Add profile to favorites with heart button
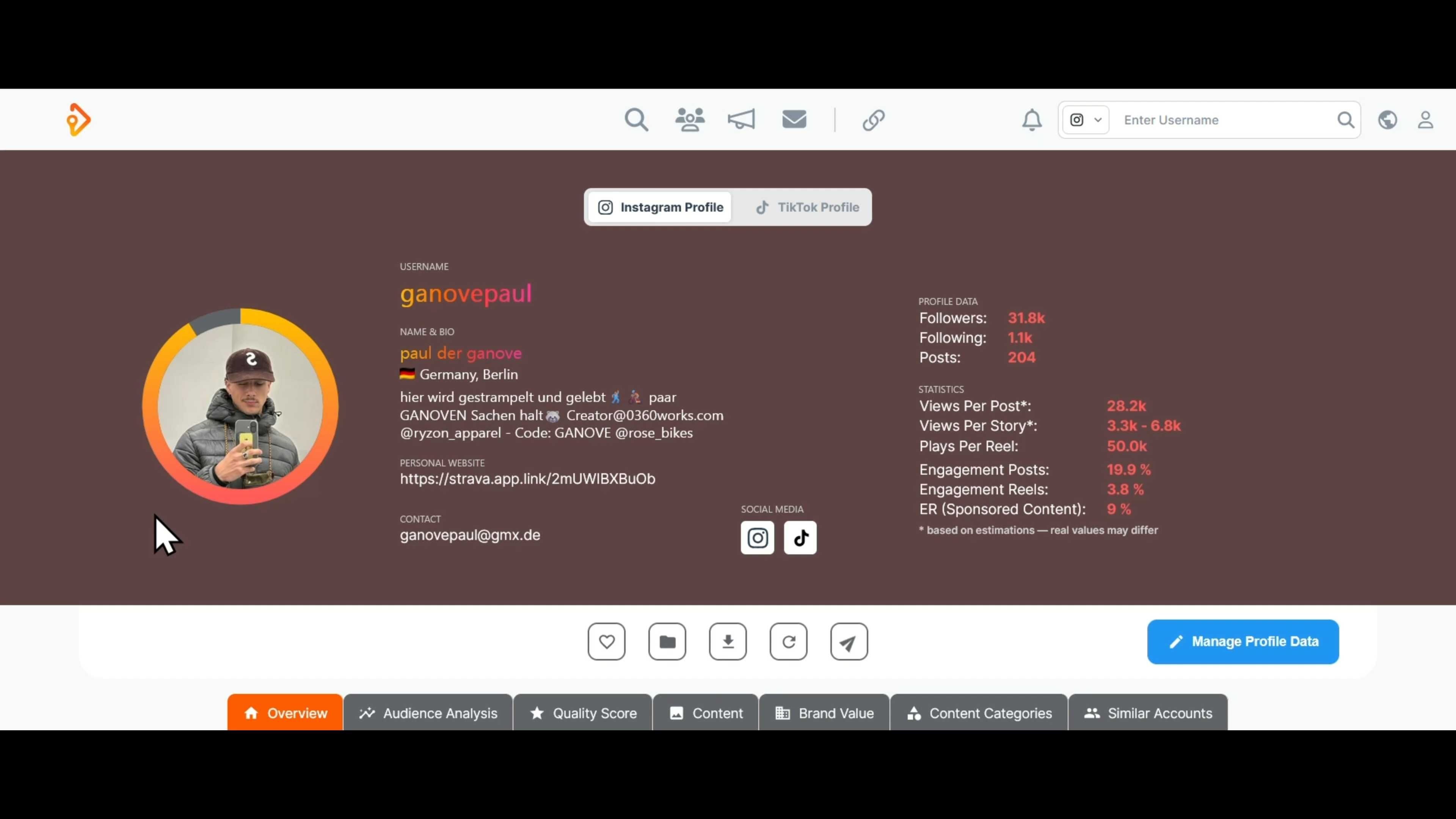 tap(607, 642)
